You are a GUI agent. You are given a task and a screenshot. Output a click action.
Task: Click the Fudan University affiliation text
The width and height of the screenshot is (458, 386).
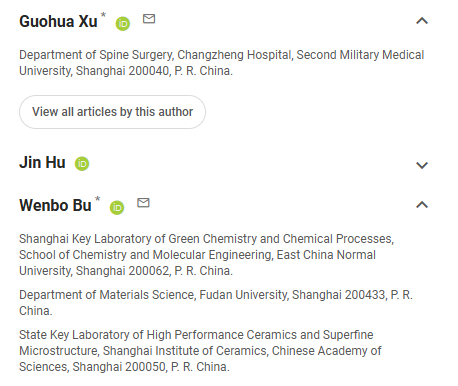[x=244, y=295]
